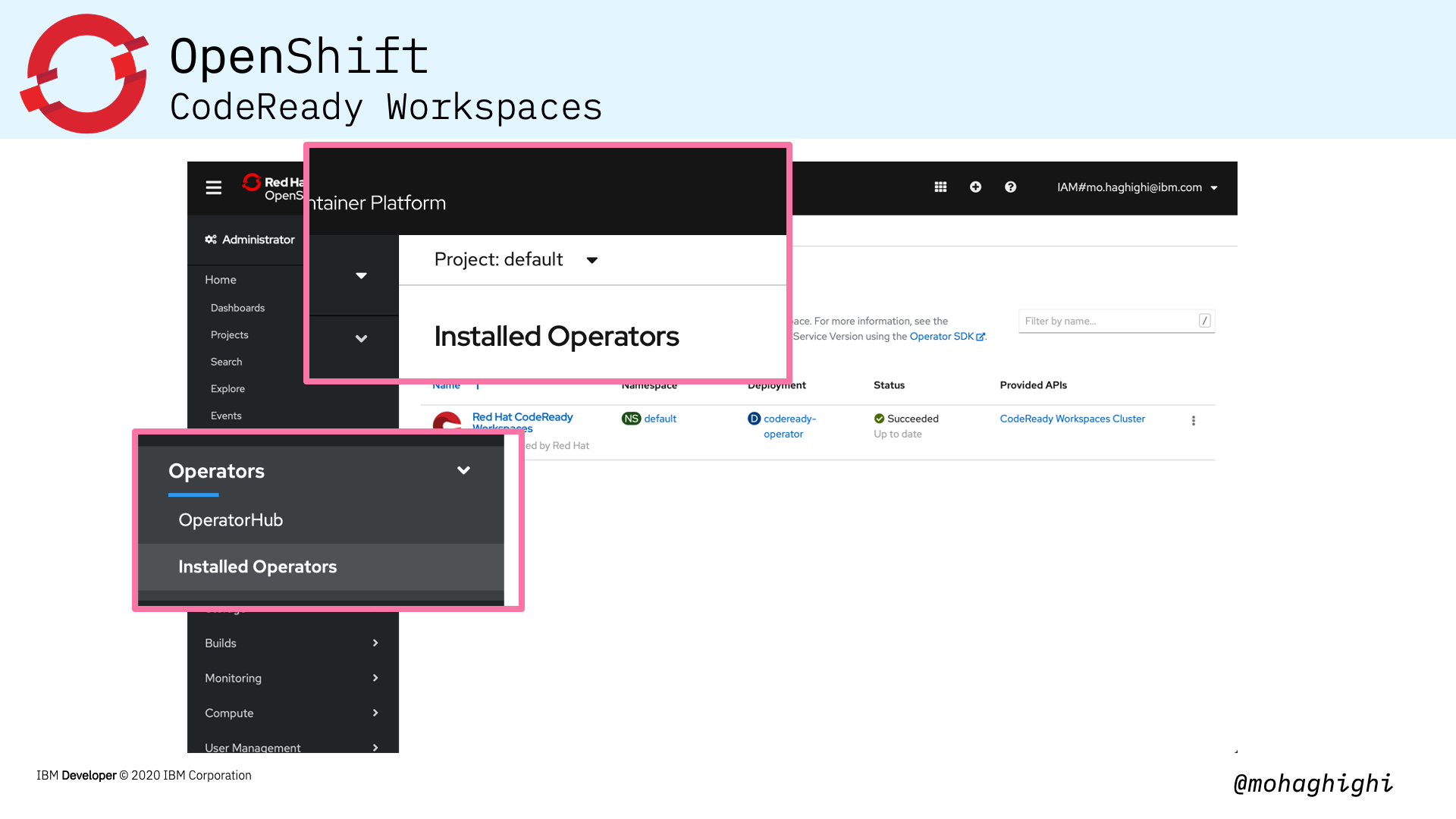Switch perspective via Administrator selector
Screen dimensions: 1456x819
tap(249, 240)
